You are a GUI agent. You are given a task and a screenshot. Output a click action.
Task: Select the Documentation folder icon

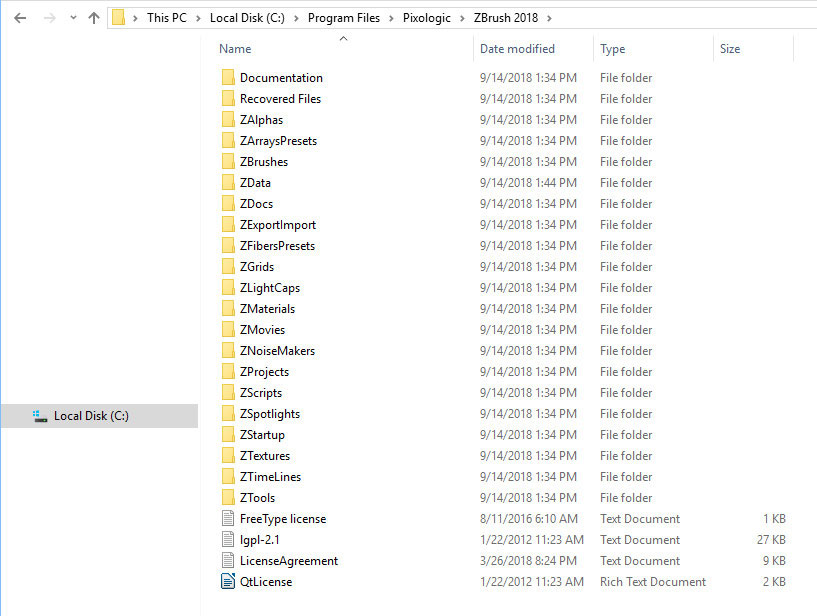coord(228,78)
